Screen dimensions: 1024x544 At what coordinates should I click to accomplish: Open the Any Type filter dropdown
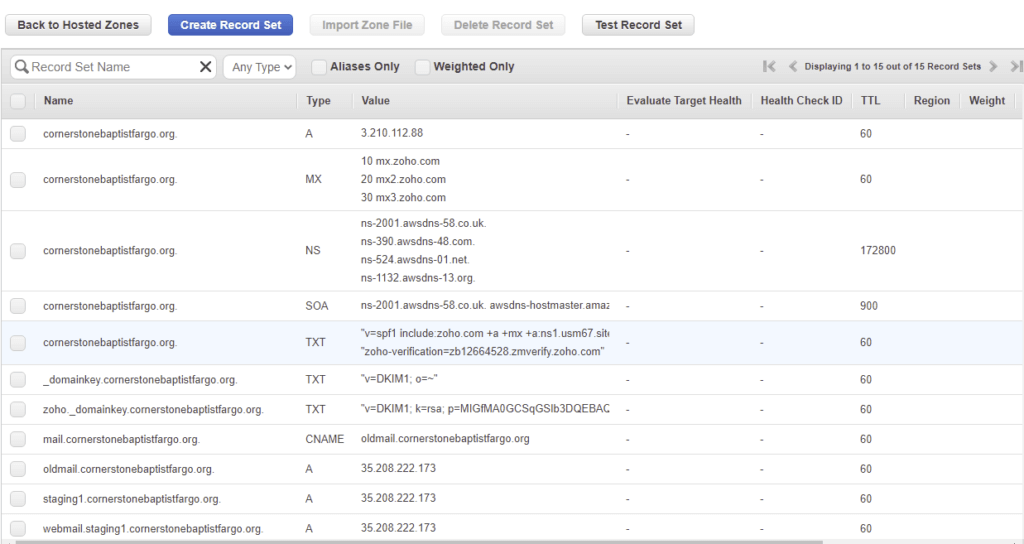point(260,67)
